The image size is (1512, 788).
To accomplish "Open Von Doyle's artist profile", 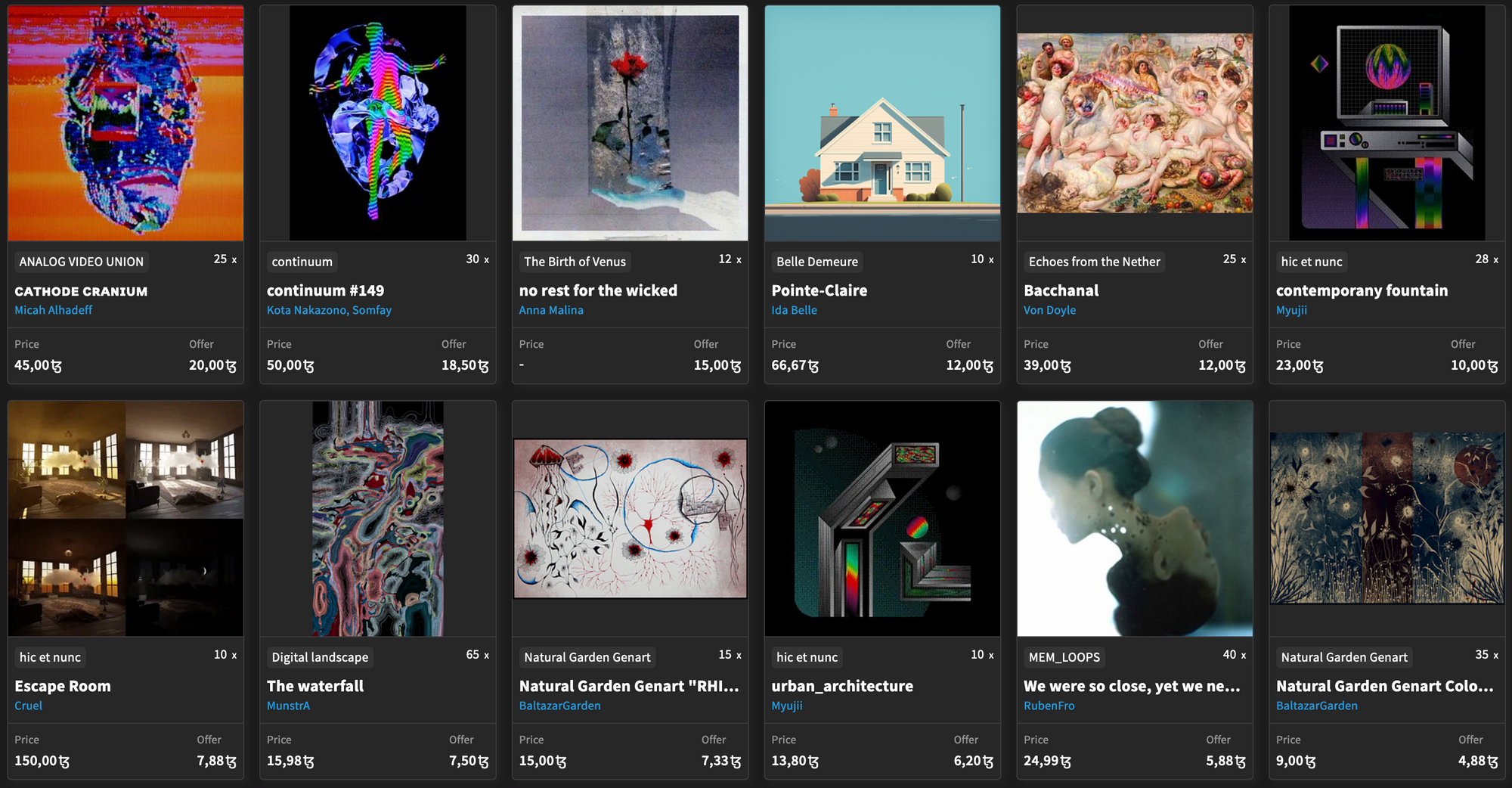I will (1049, 310).
